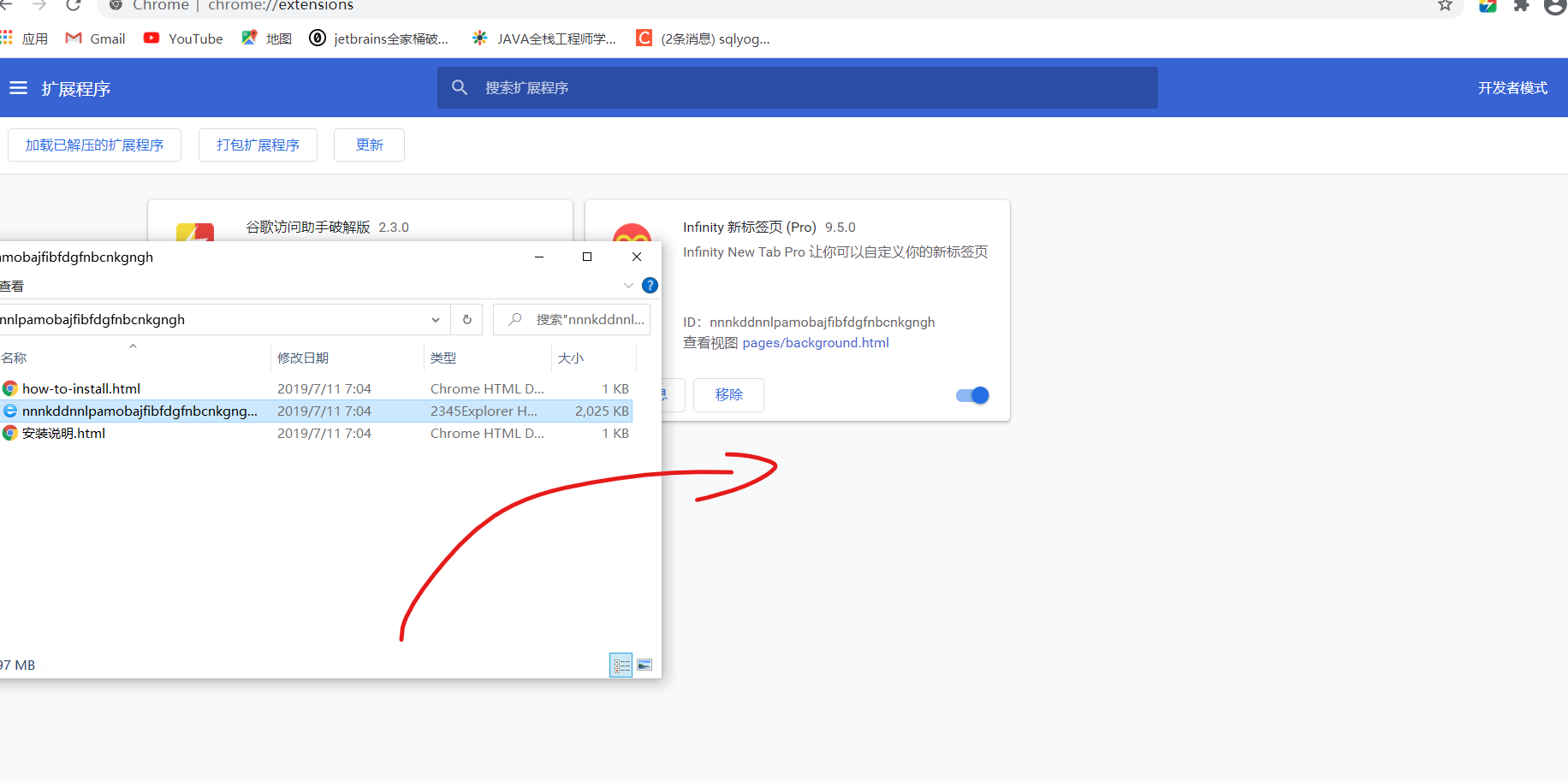This screenshot has width=1568, height=781.
Task: Switch Explorer to large icons view
Action: click(644, 666)
